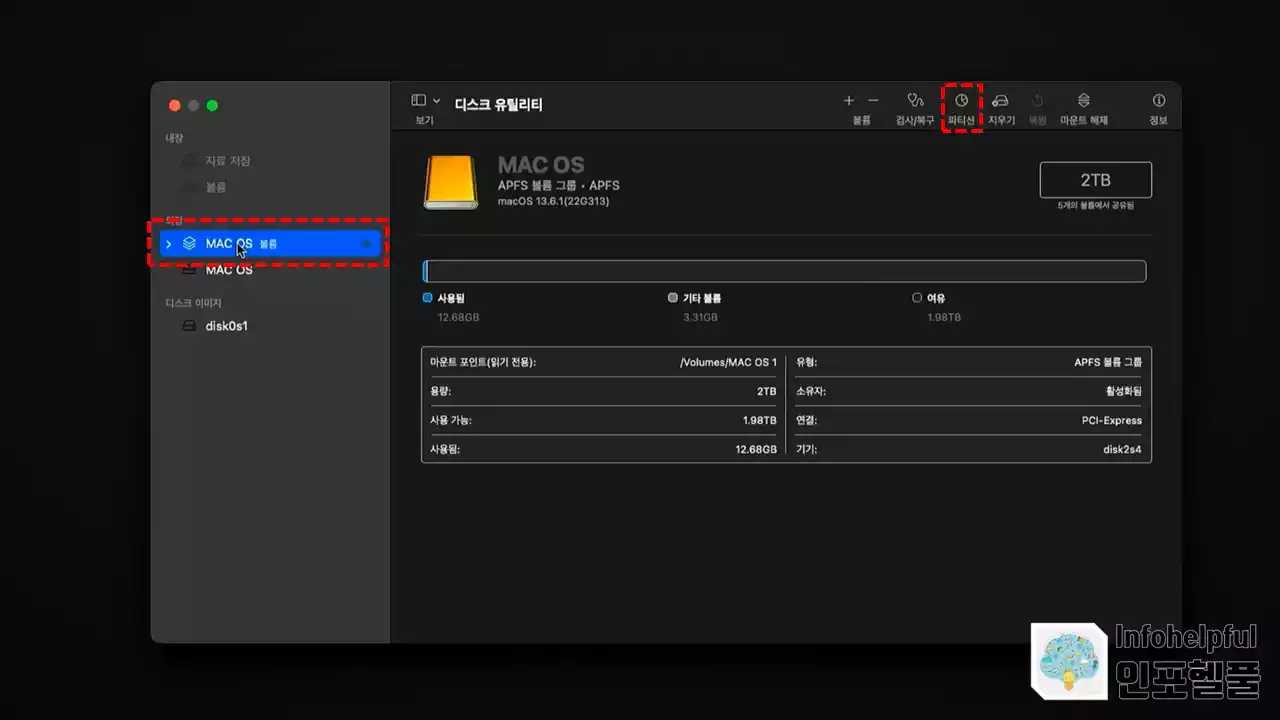Click the empty 여유 legend dot
The width and height of the screenshot is (1280, 720).
point(917,298)
